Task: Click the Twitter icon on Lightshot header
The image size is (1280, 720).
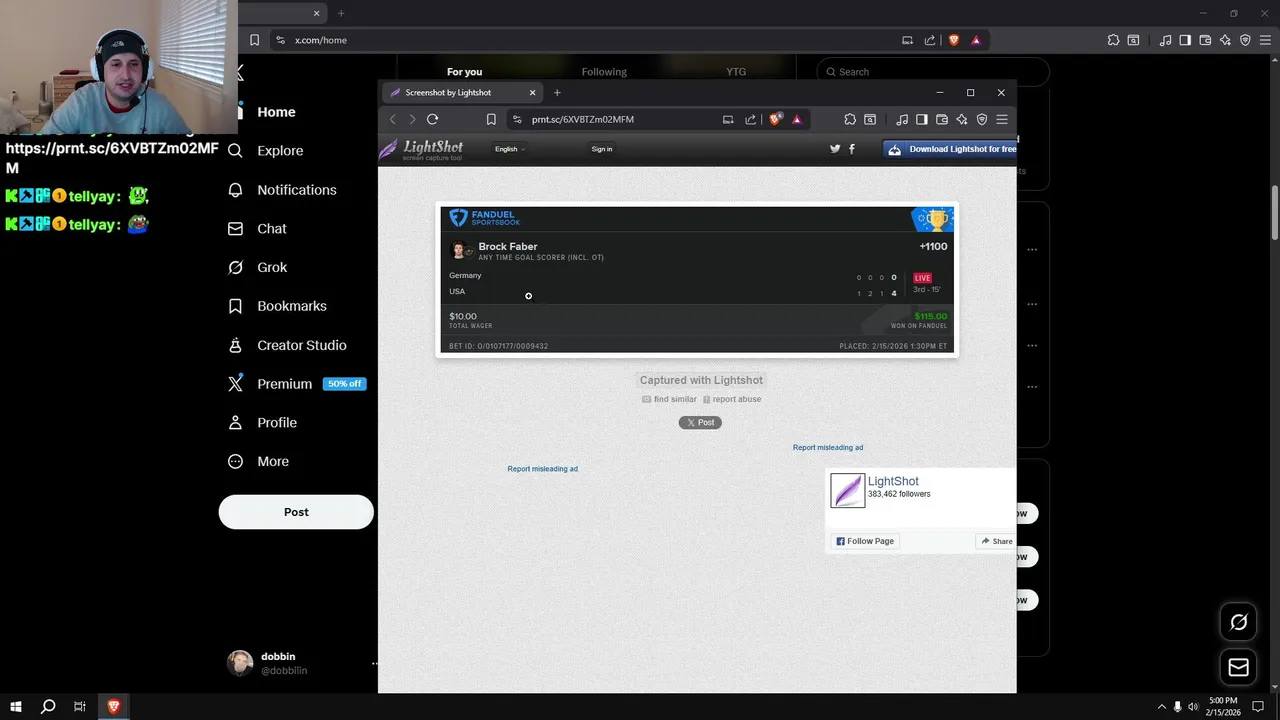Action: tap(835, 149)
